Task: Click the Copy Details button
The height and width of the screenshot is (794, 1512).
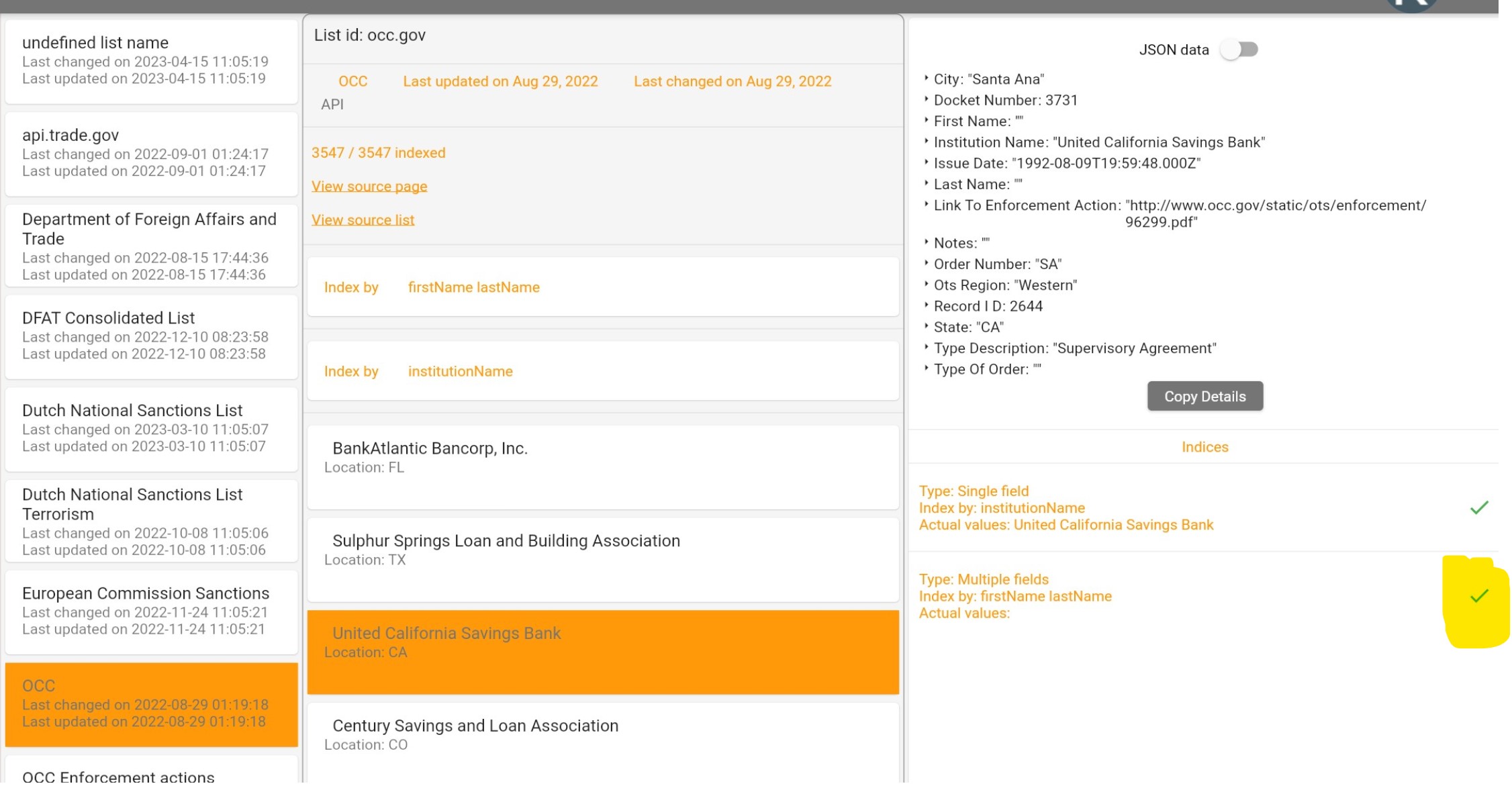Action: coord(1204,396)
